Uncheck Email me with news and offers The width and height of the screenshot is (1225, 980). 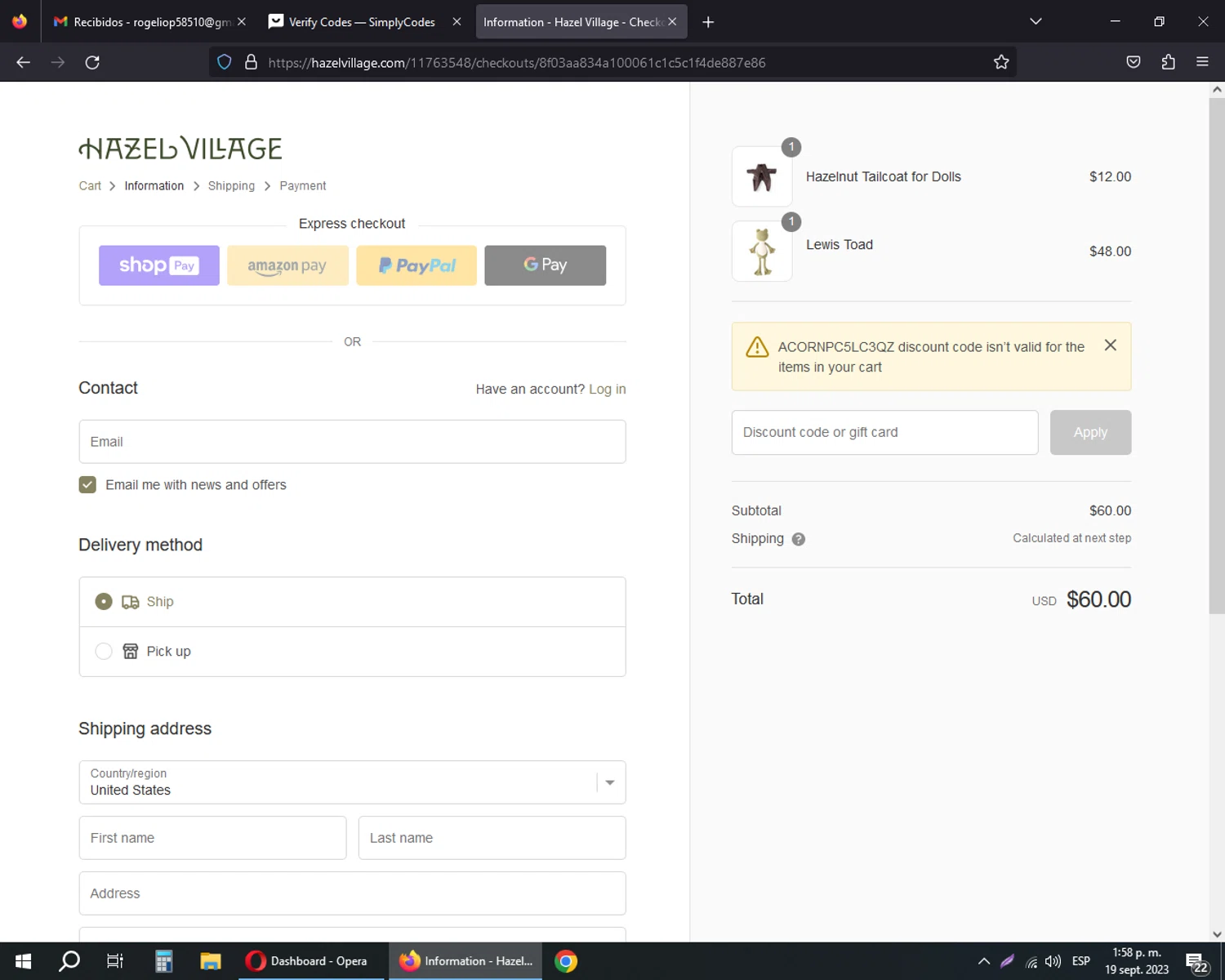[87, 485]
